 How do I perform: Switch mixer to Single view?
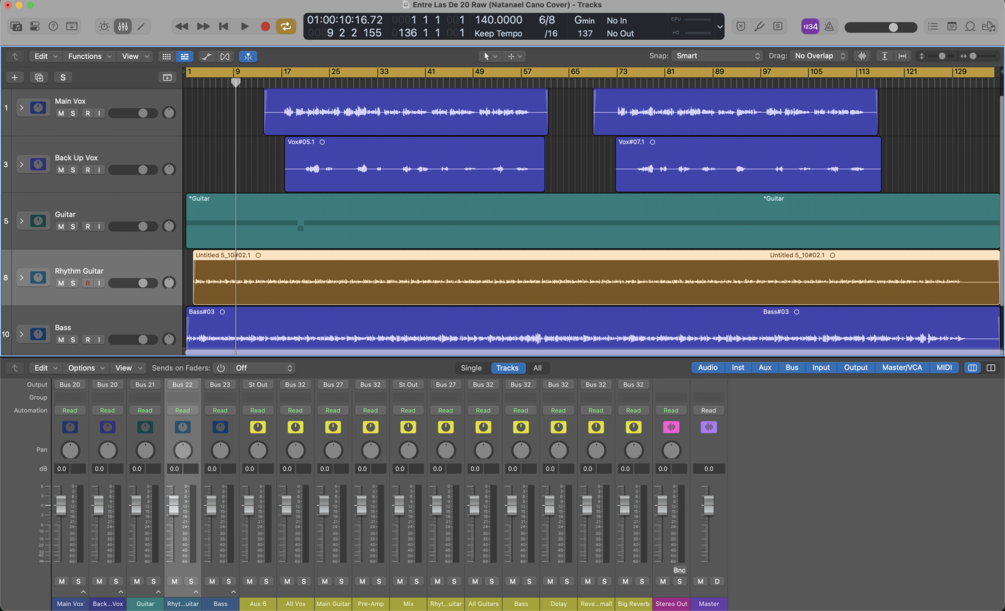471,368
